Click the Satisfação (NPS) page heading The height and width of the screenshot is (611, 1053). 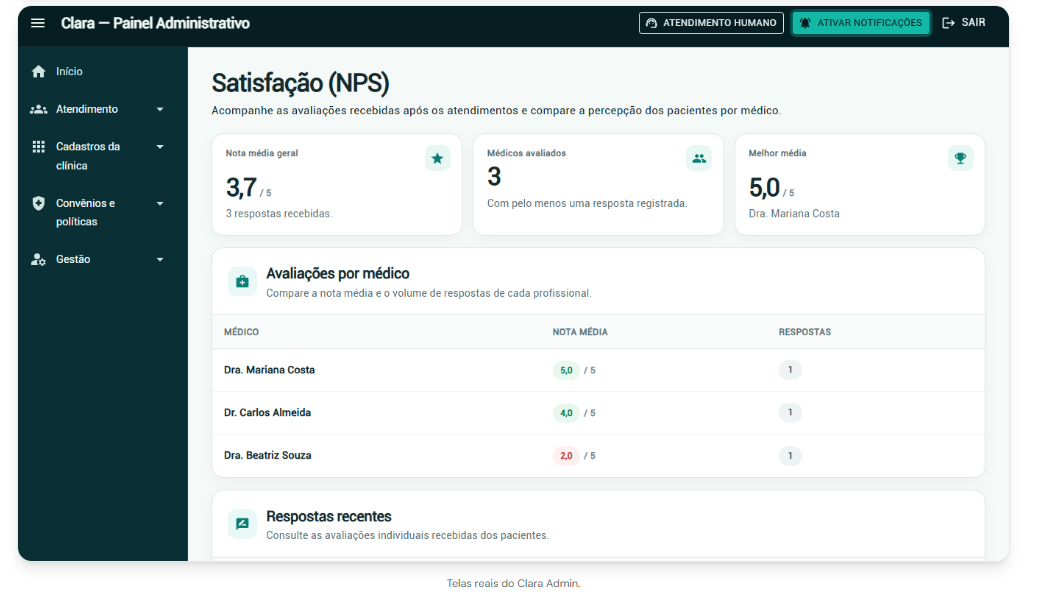300,83
